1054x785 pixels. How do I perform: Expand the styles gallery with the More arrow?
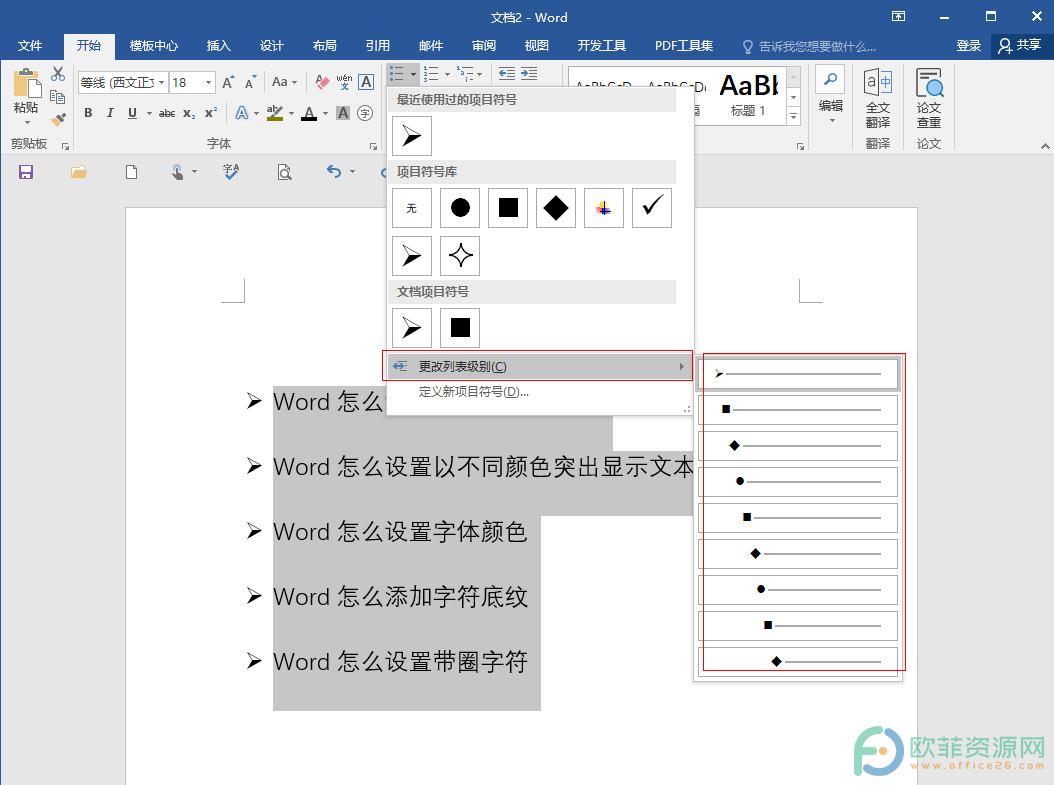(x=794, y=117)
